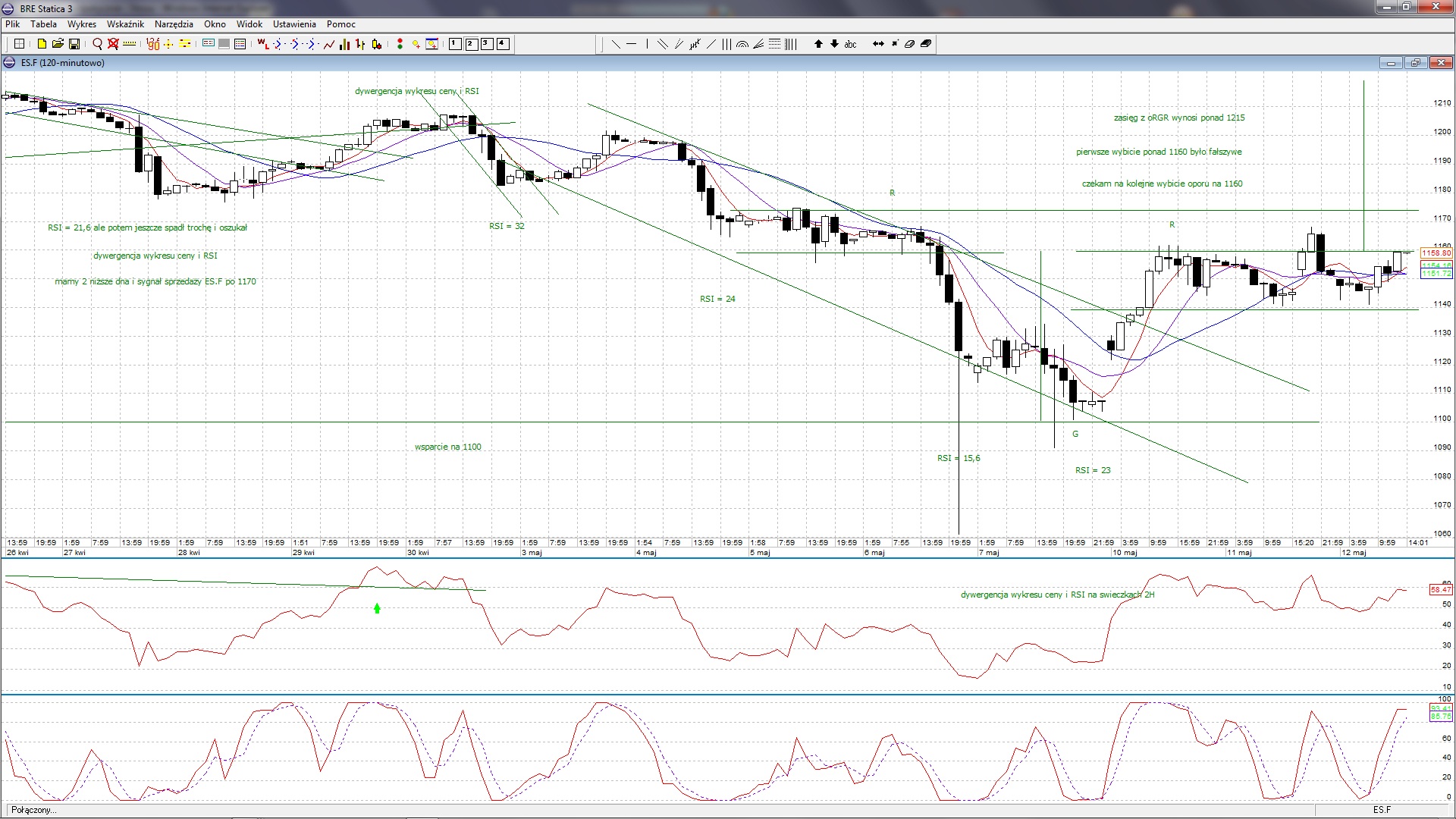Restore the ES.F chart child window

pos(1415,63)
